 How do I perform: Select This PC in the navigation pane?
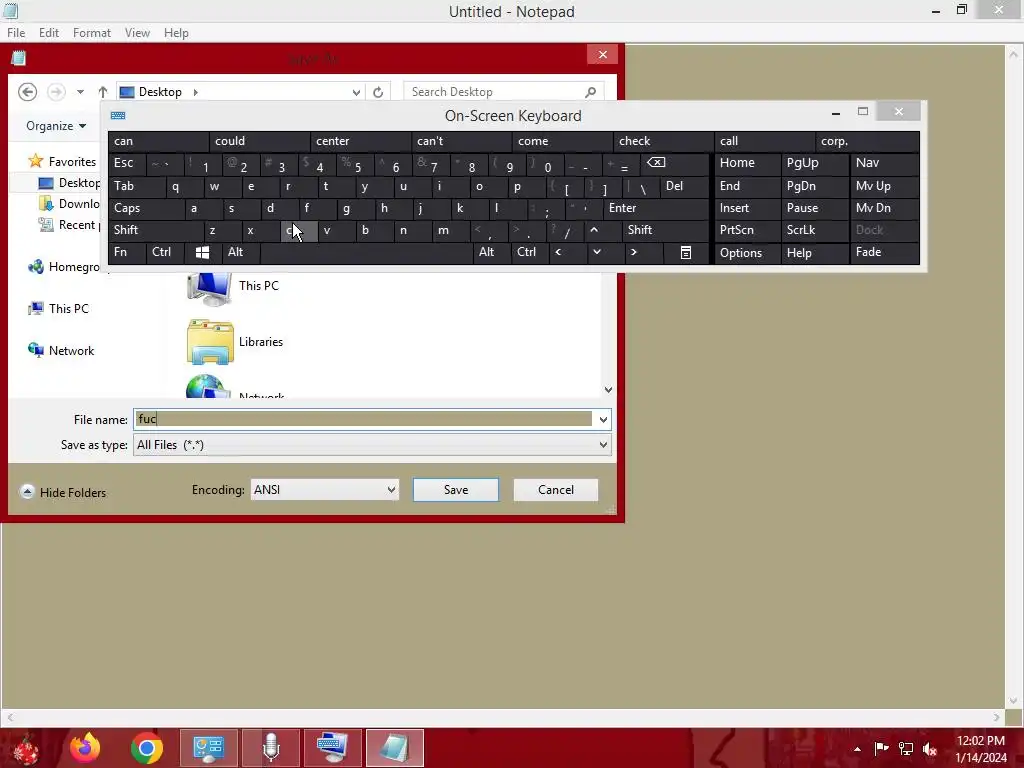coord(59,308)
